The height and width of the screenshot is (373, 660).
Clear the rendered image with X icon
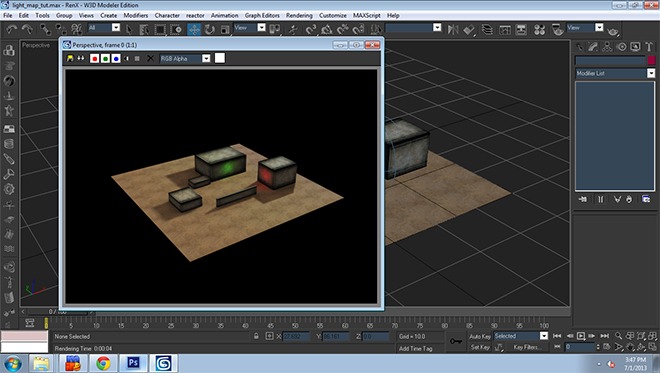[150, 59]
